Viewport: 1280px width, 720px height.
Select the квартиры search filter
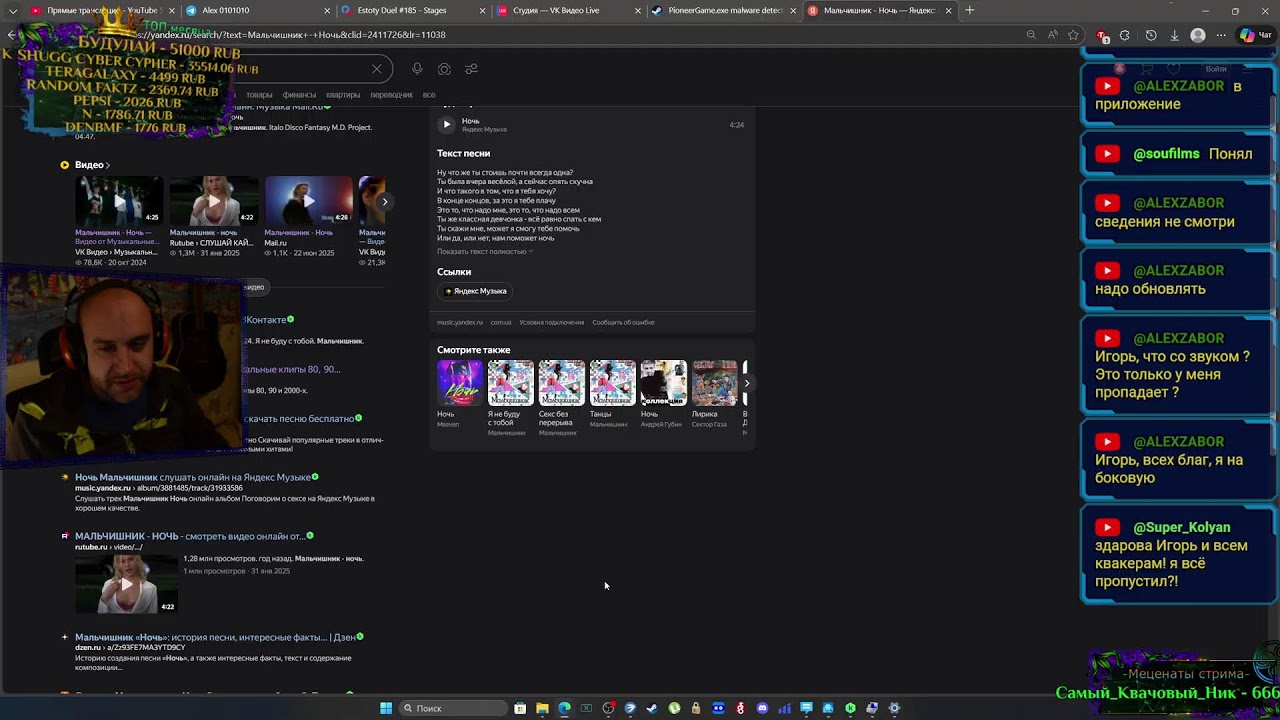343,95
